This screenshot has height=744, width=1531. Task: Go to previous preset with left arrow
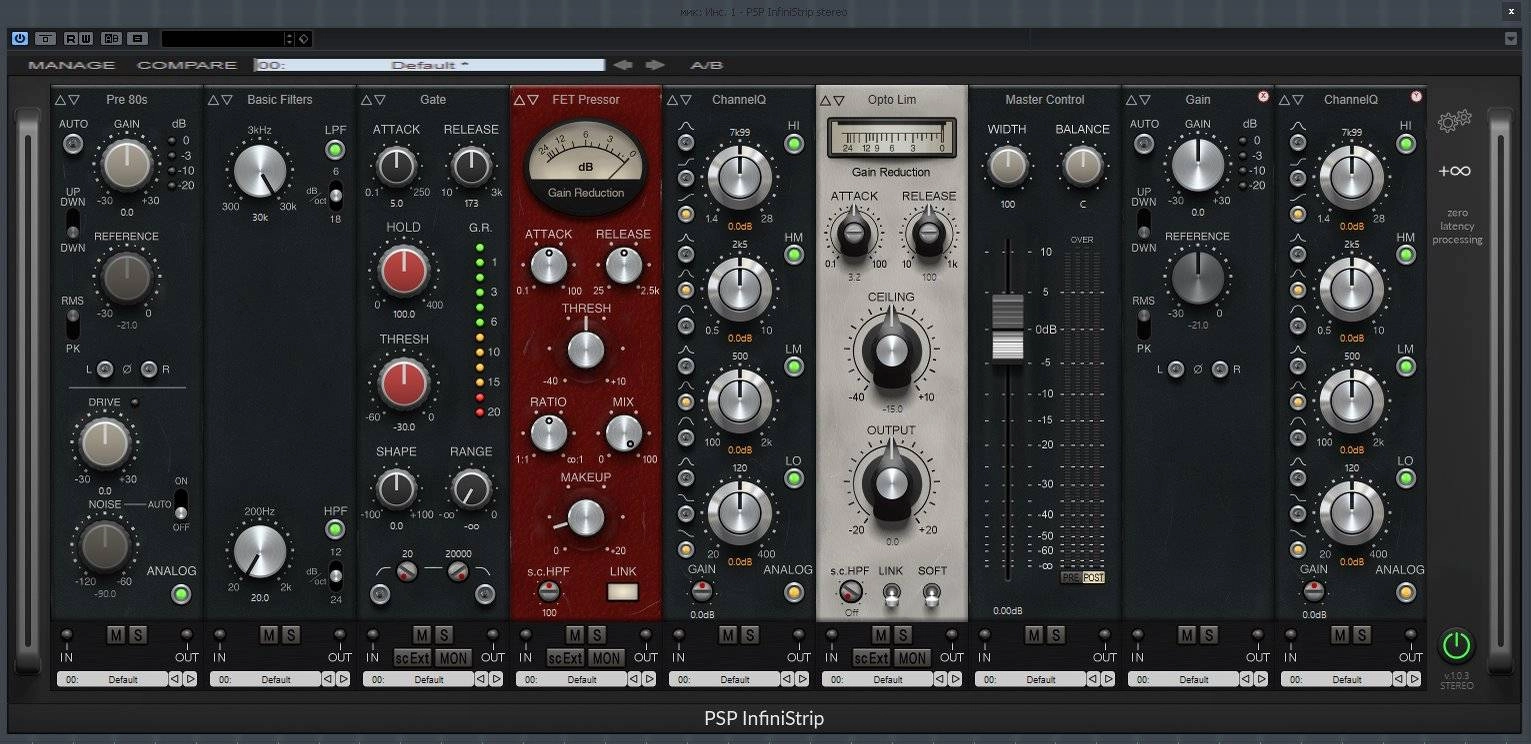coord(623,65)
